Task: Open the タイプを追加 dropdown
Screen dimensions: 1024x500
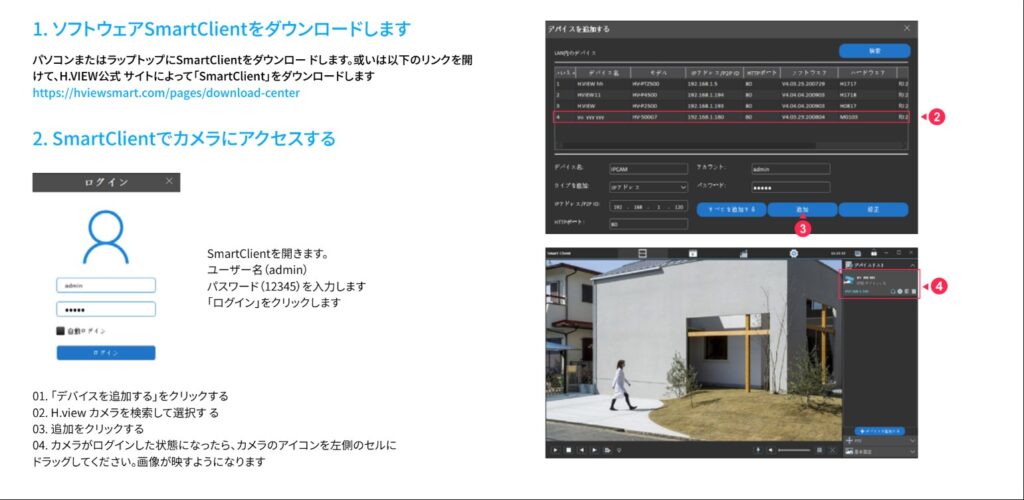Action: click(x=648, y=187)
